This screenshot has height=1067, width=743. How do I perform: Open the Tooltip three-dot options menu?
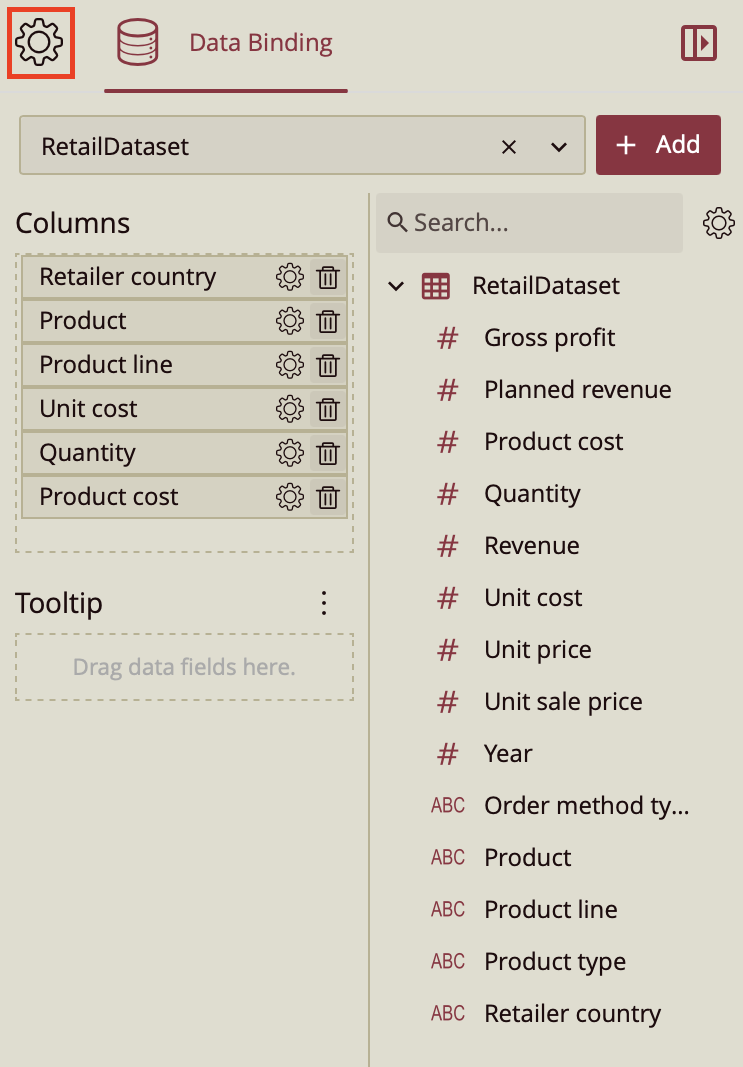[323, 603]
